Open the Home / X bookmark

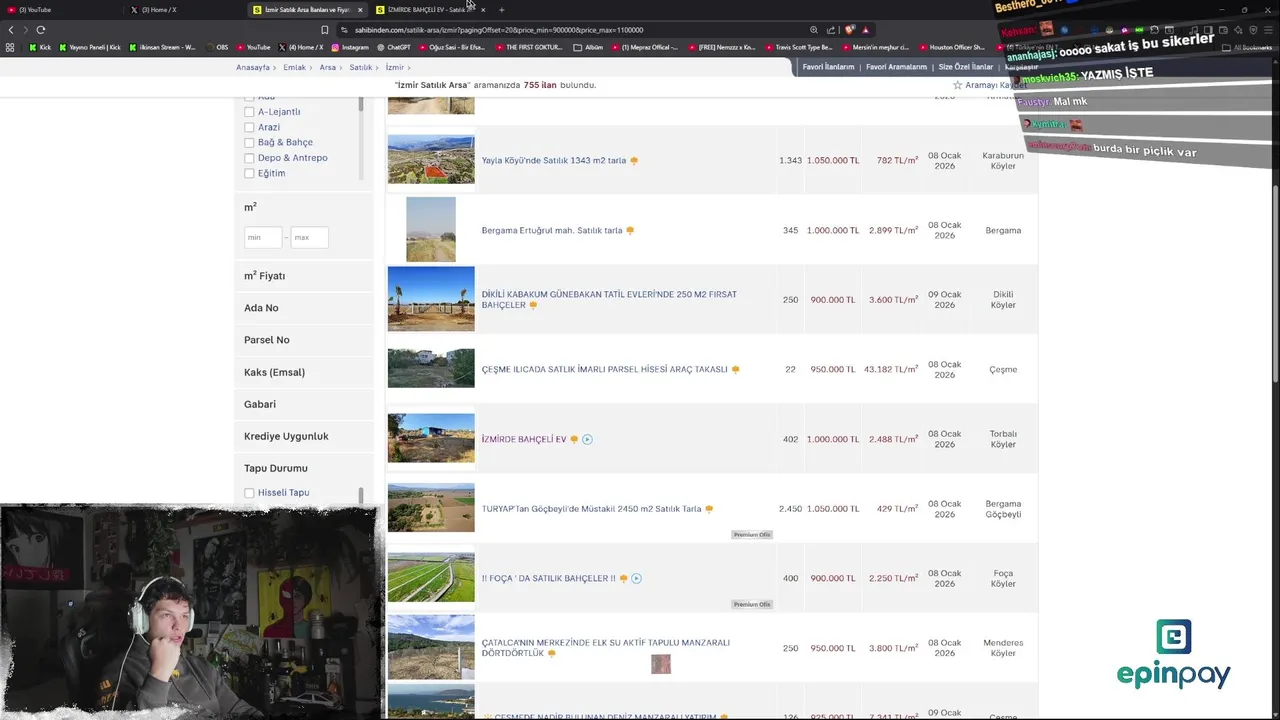[301, 47]
